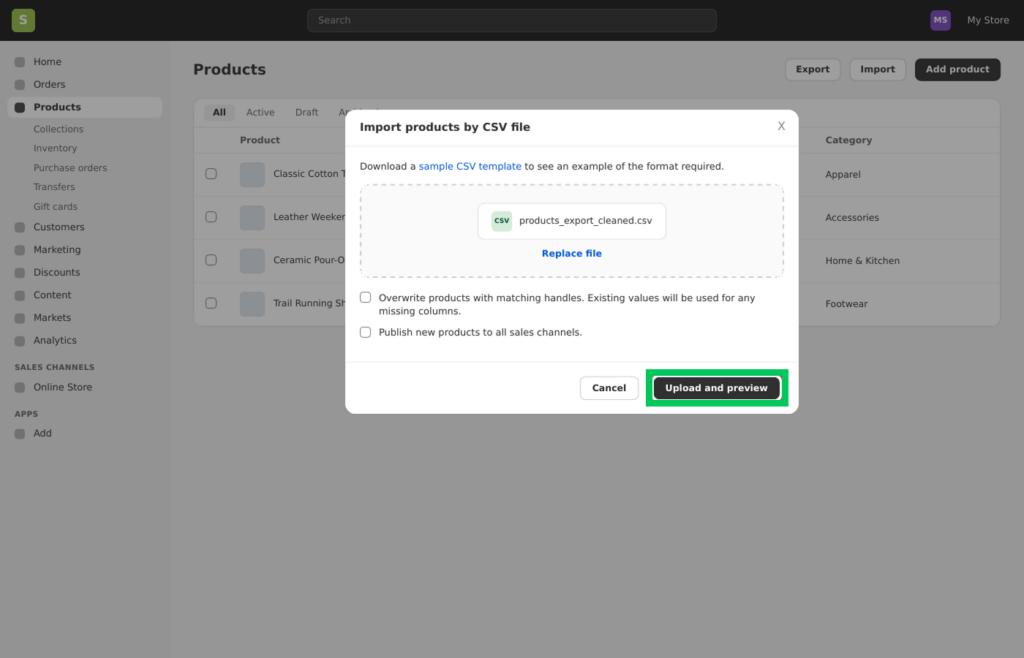This screenshot has width=1024, height=658.
Task: Click the Replace file link
Action: (571, 253)
